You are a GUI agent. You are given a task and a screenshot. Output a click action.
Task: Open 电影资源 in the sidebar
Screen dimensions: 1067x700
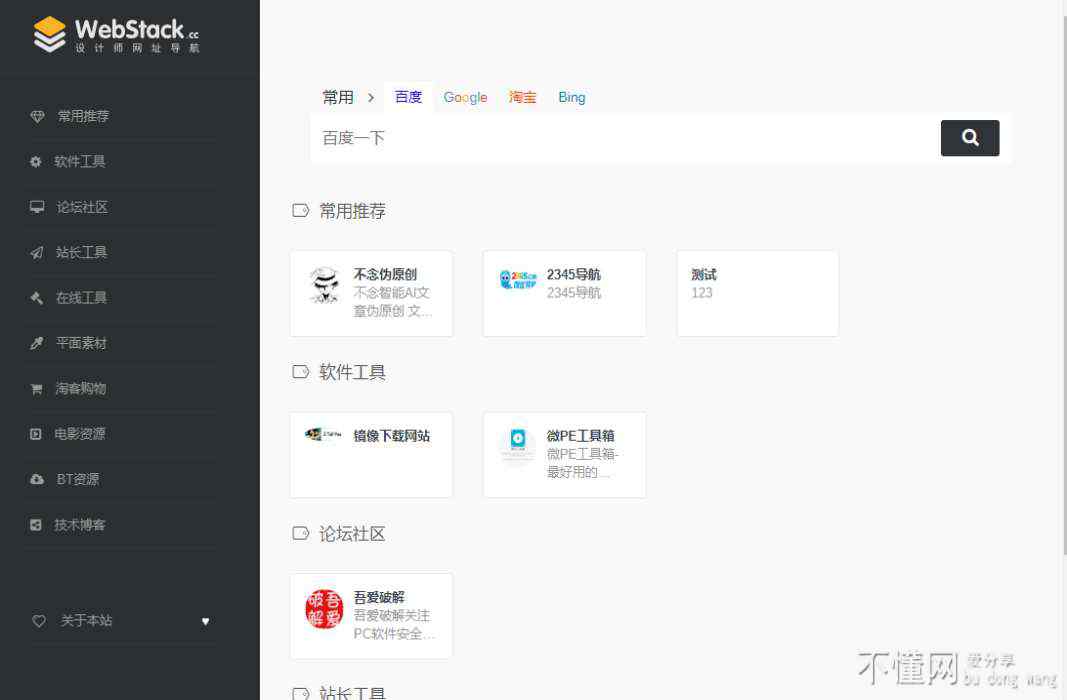point(80,434)
